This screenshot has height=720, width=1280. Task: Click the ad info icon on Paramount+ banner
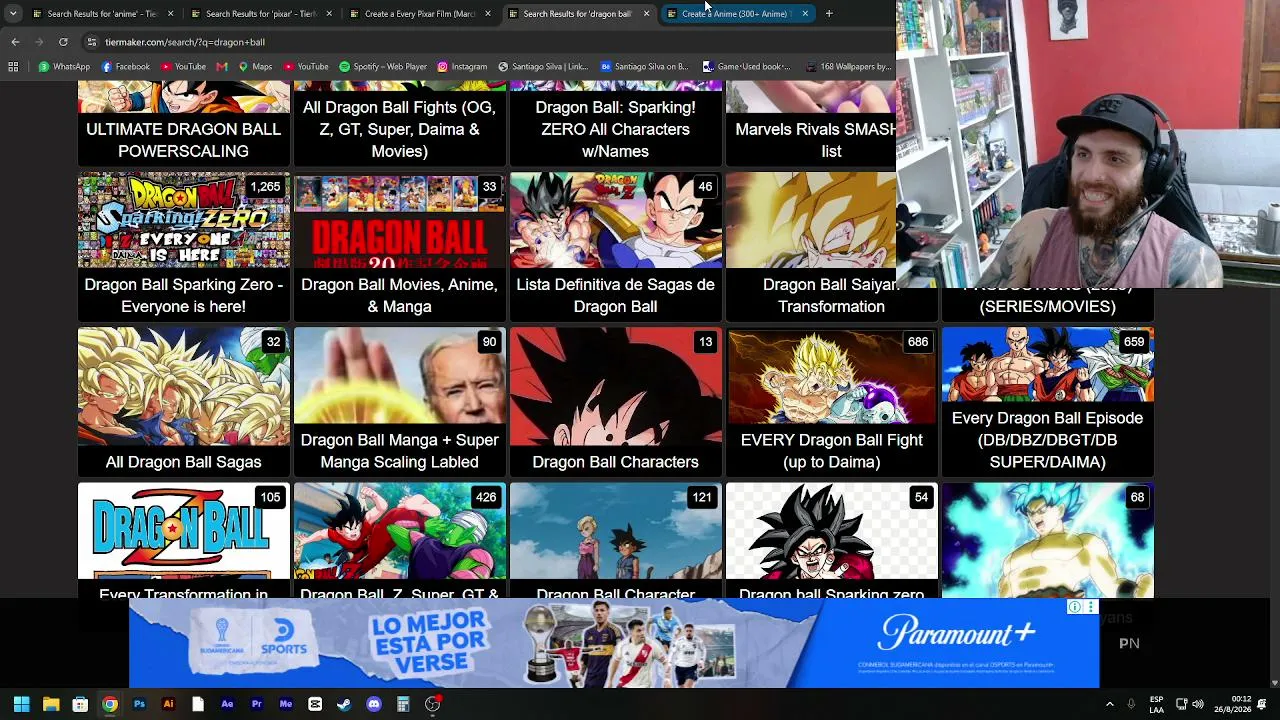[x=1074, y=607]
